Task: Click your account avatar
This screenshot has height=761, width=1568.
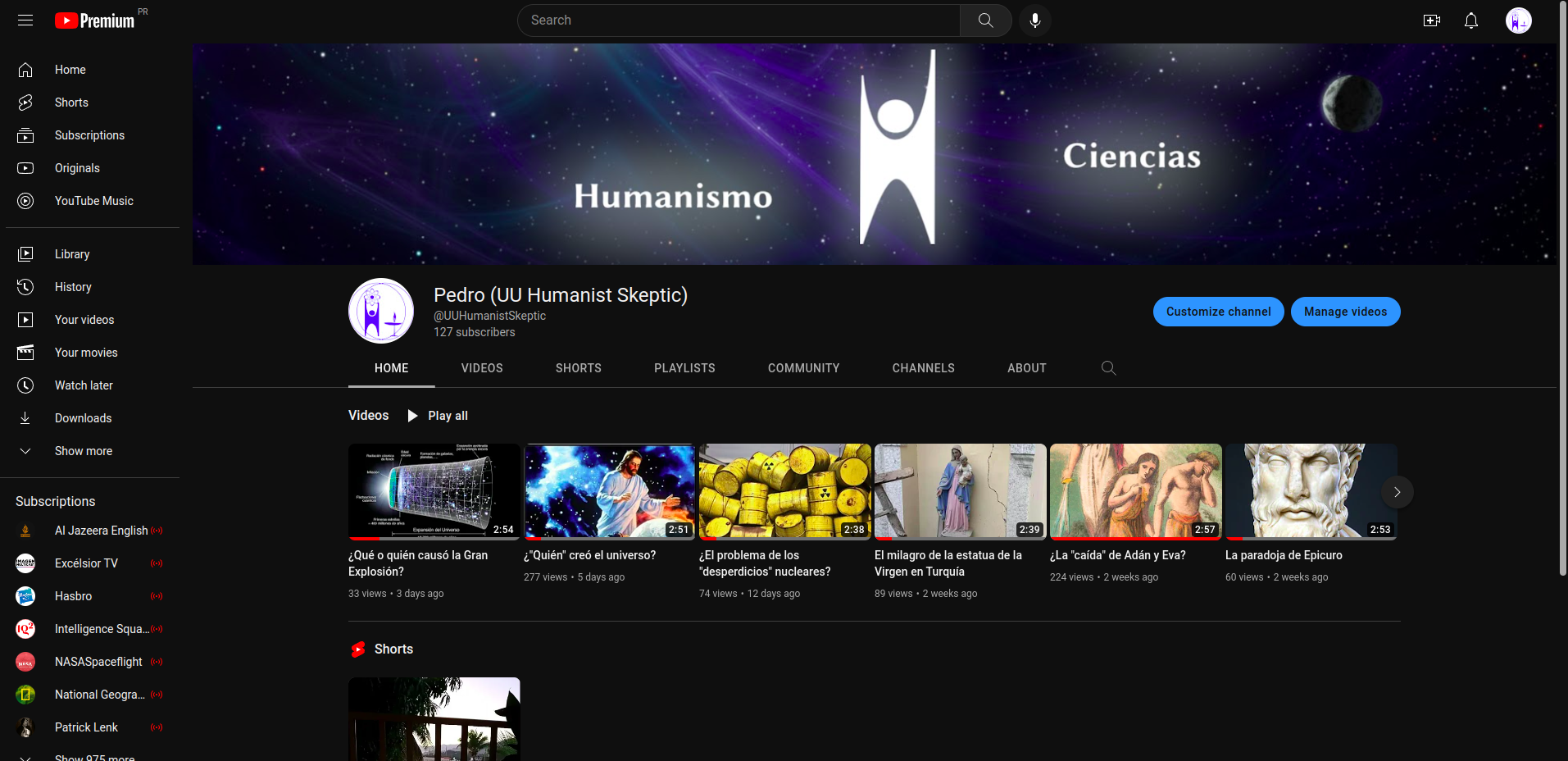Action: [1518, 20]
